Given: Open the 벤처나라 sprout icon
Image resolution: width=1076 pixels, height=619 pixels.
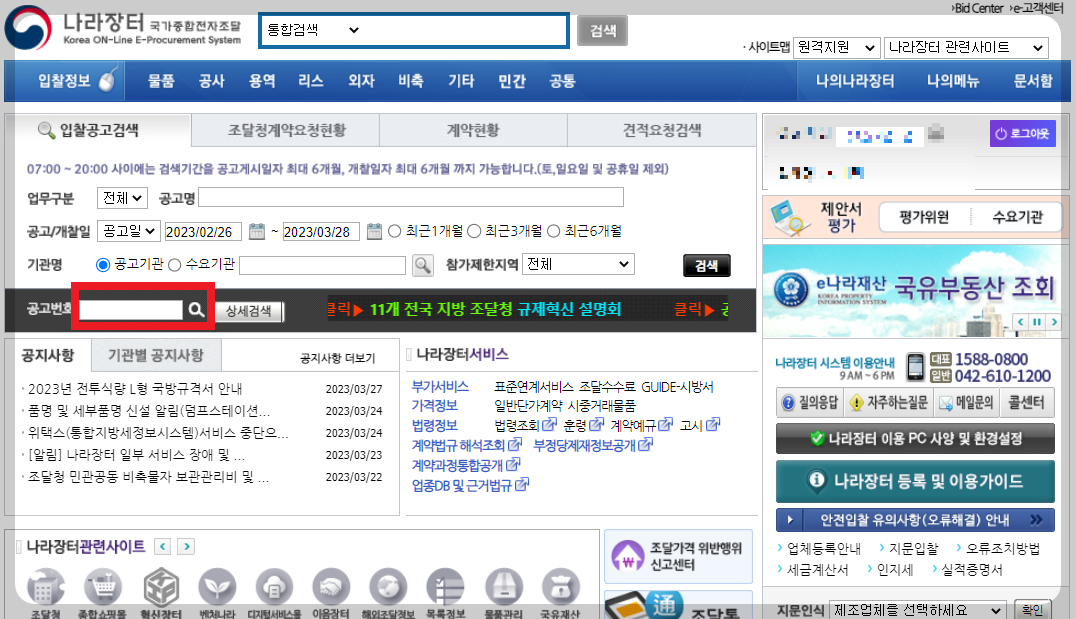Looking at the screenshot, I should coord(218,588).
